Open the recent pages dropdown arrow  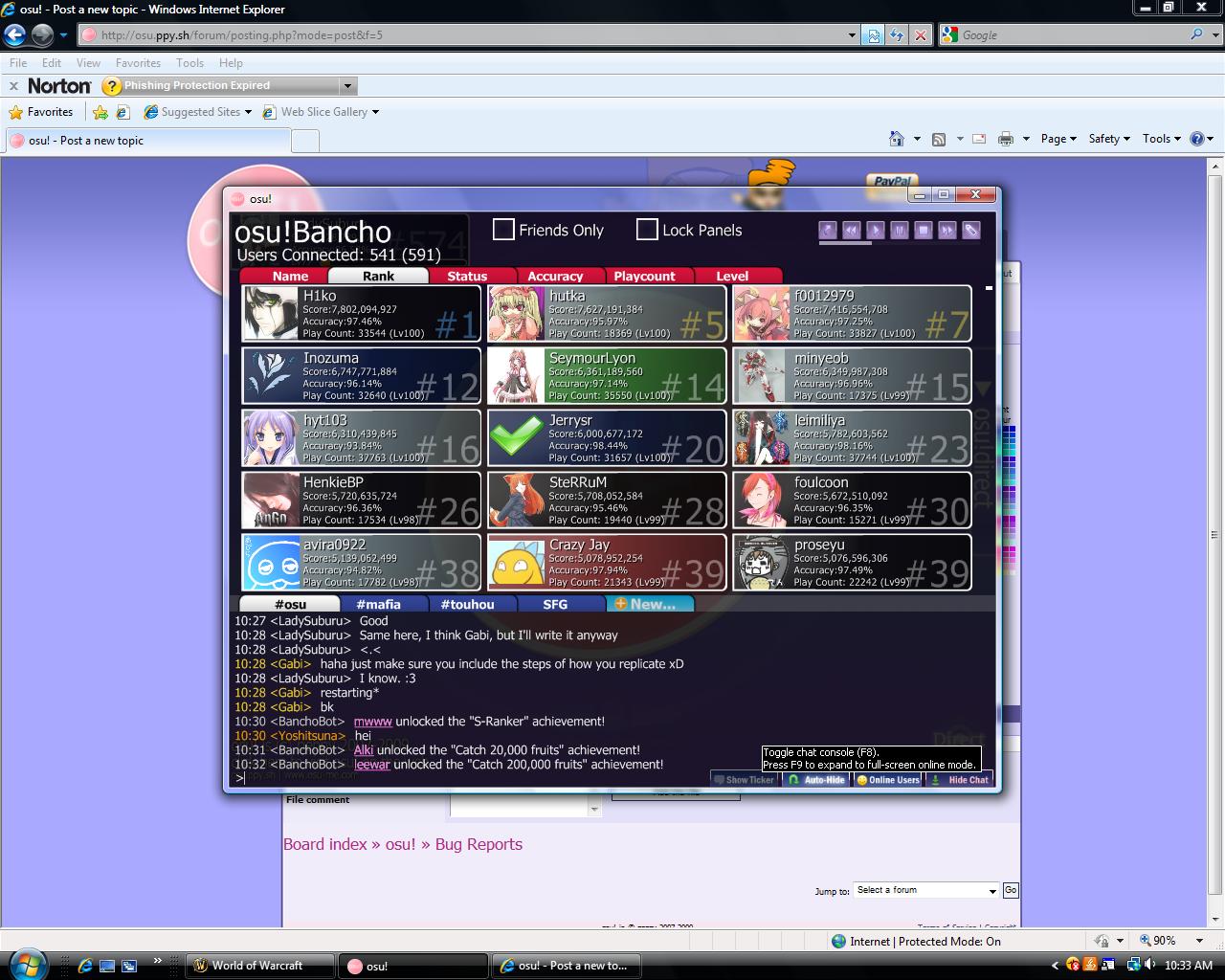pos(63,35)
